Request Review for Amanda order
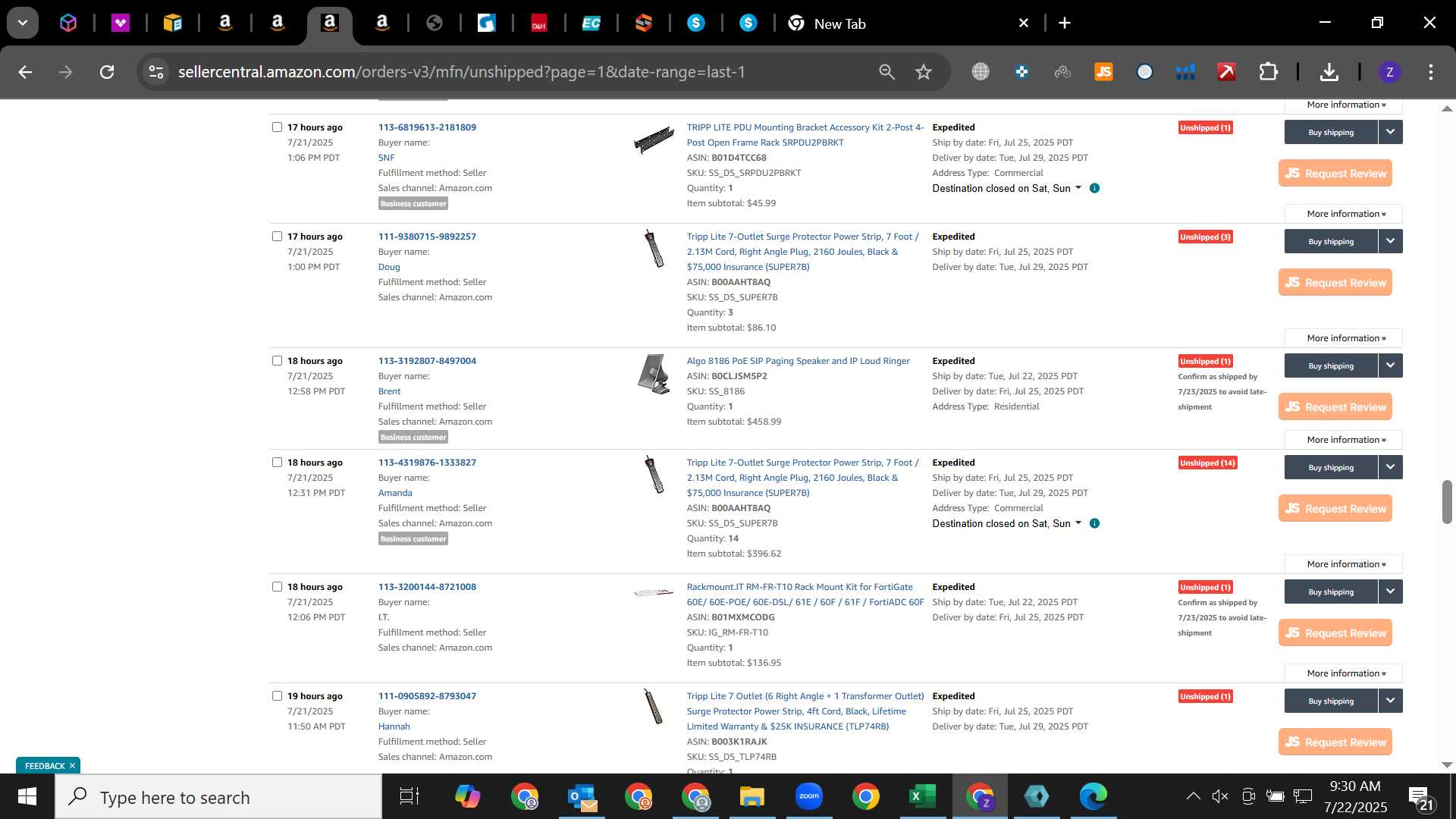This screenshot has height=819, width=1456. (x=1335, y=508)
